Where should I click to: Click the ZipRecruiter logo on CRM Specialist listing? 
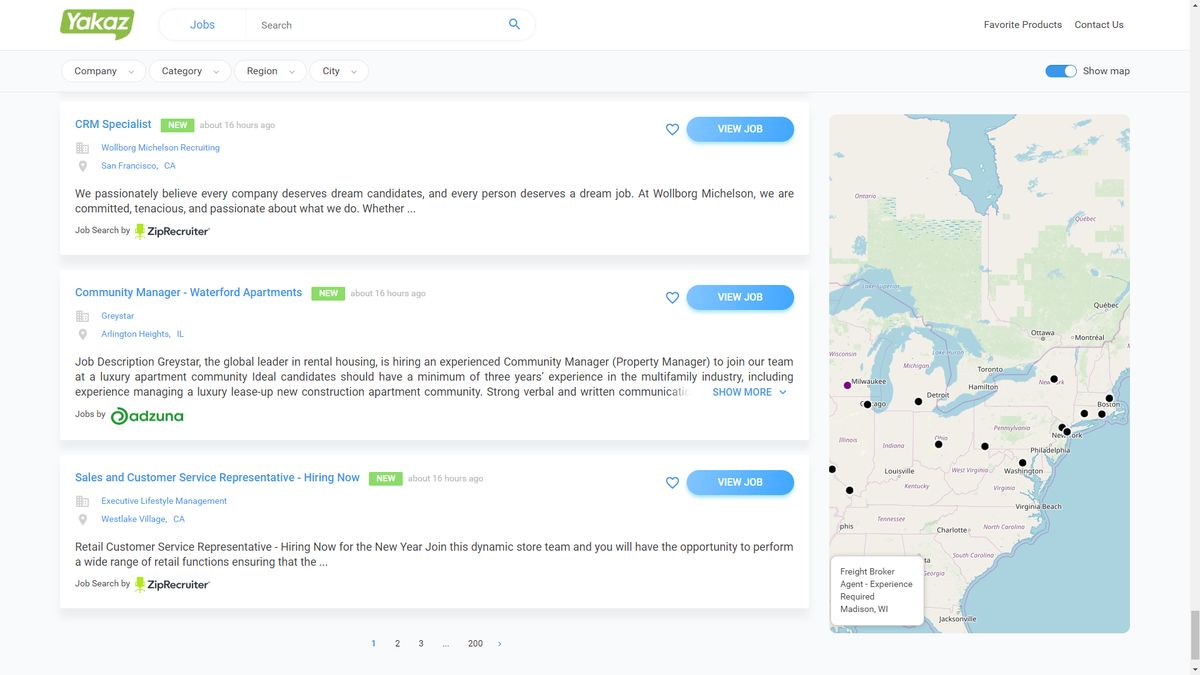[171, 231]
